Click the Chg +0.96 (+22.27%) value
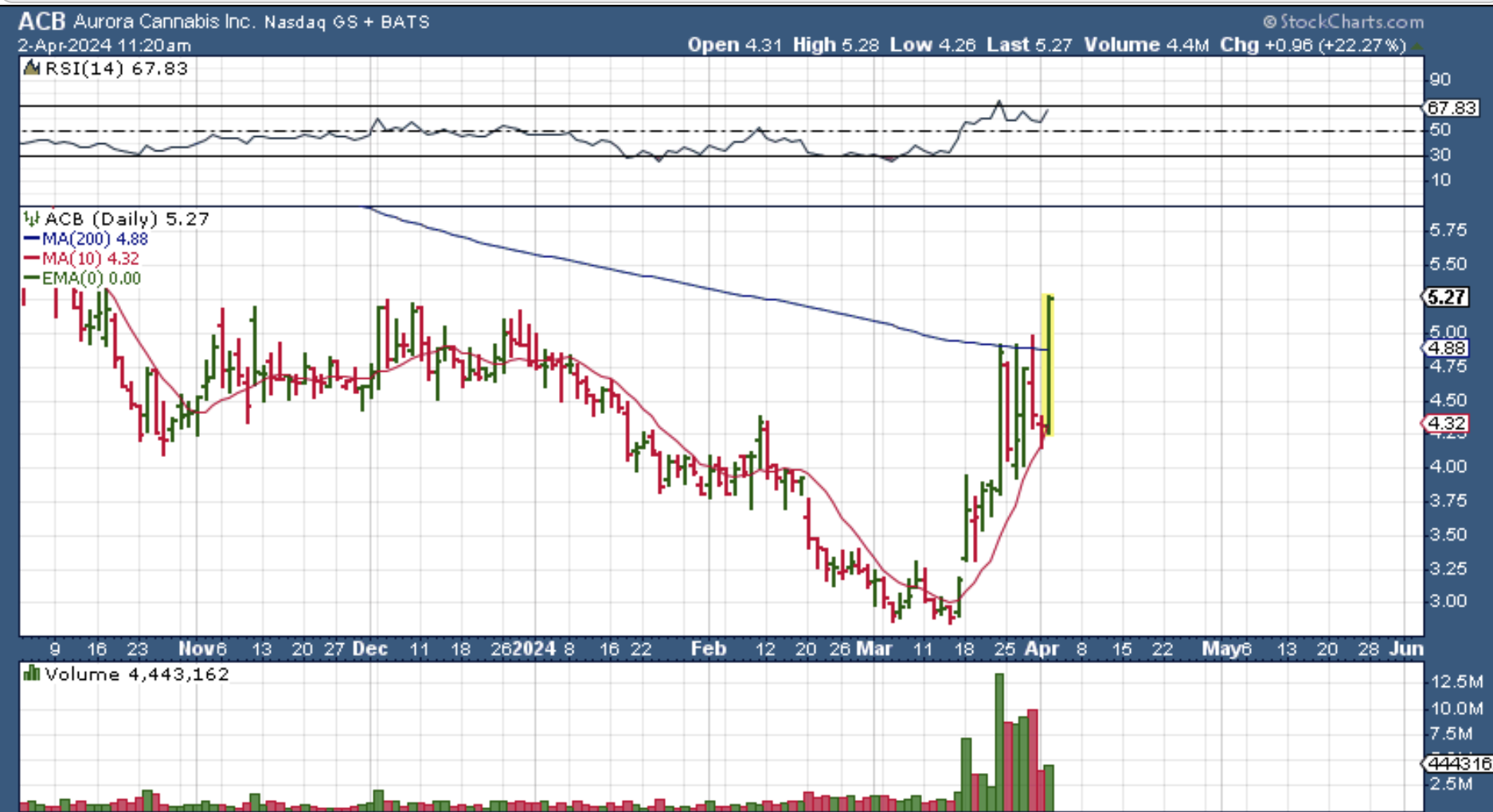This screenshot has width=1493, height=812. tap(1314, 45)
